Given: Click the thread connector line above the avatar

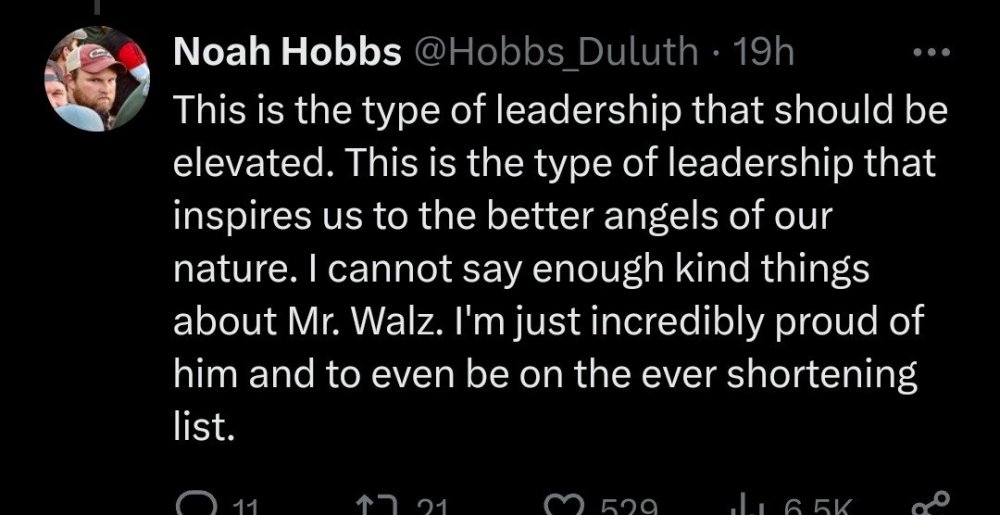Looking at the screenshot, I should coord(96,6).
